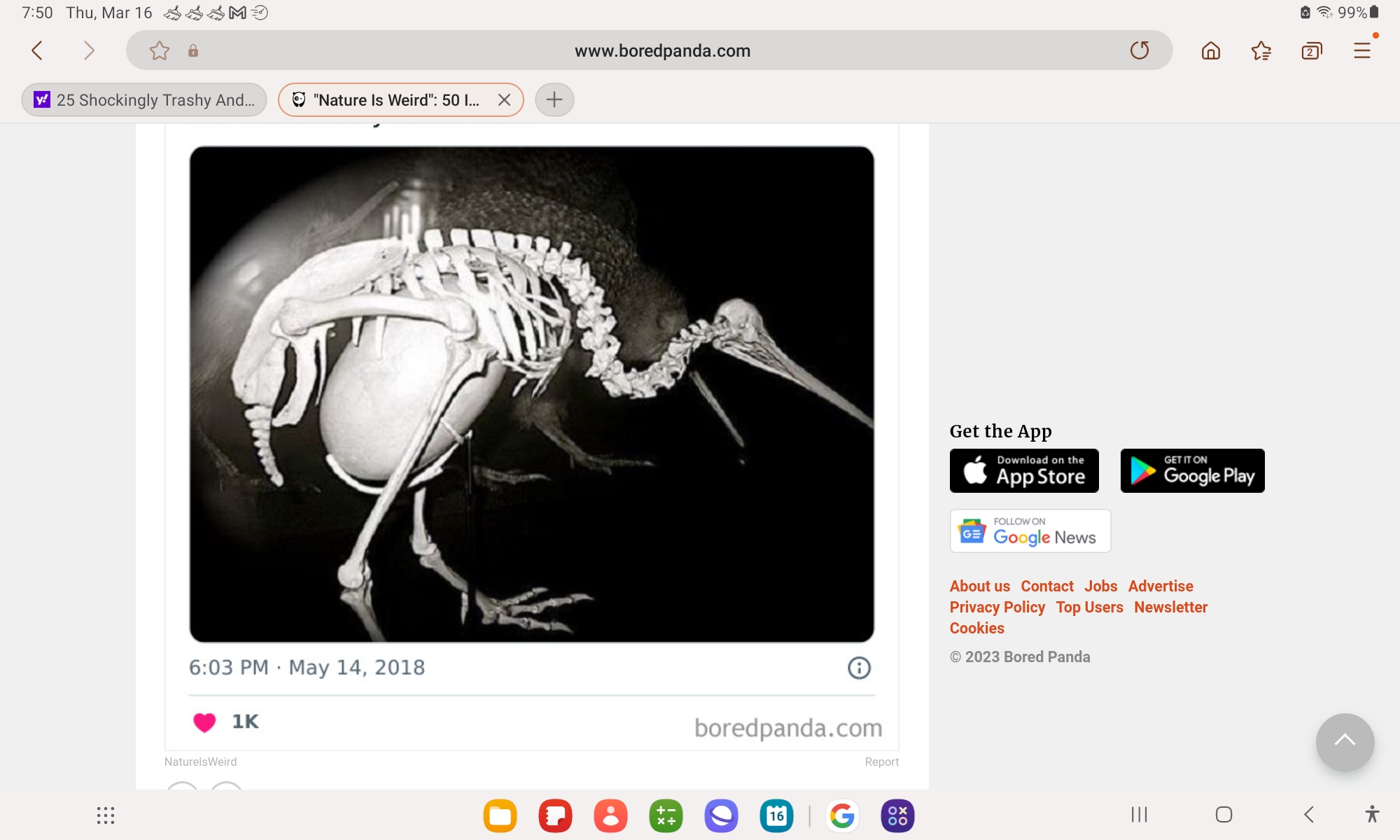Close the 'Nature Is Weird' tab

504,100
